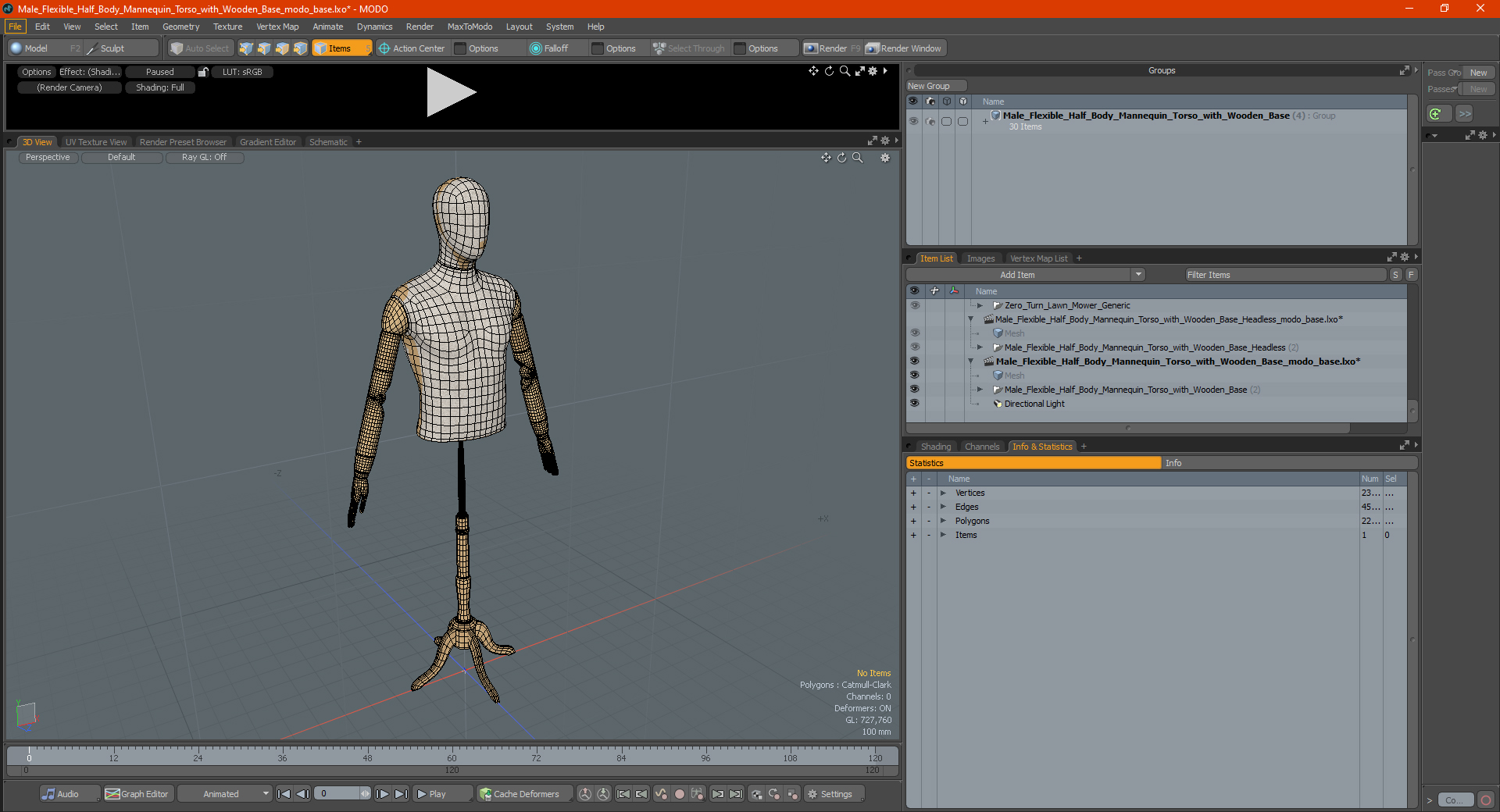Open viewport settings gear in 3D view
This screenshot has height=812, width=1500.
884,158
